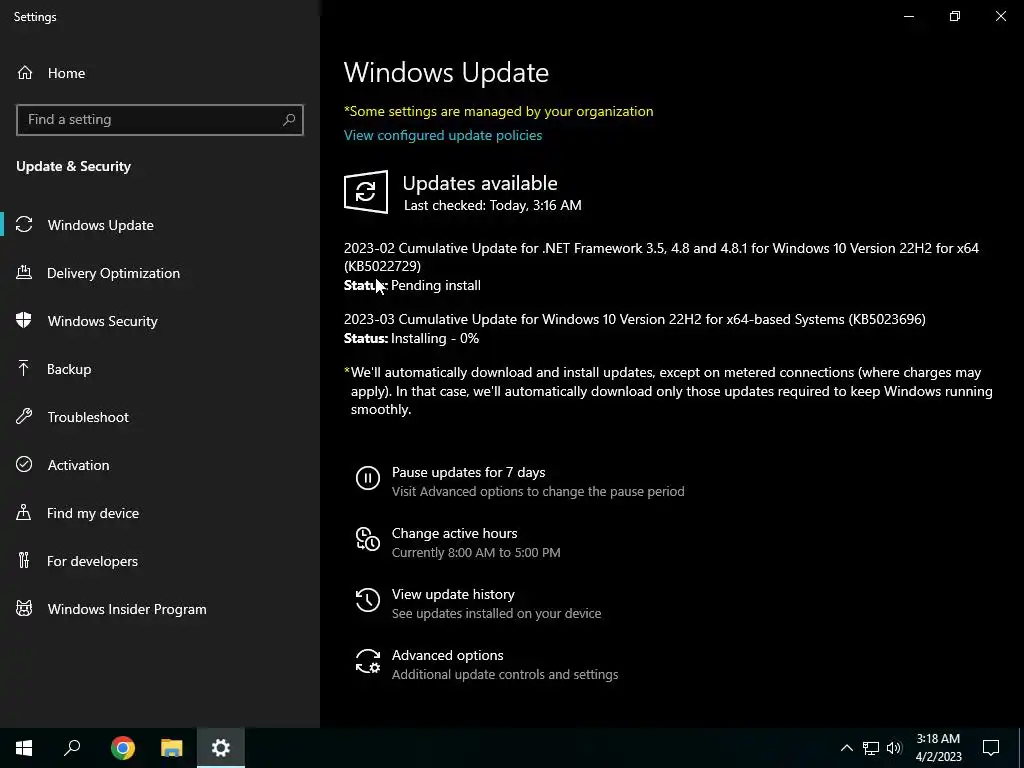Image resolution: width=1024 pixels, height=768 pixels.
Task: Click the Home house icon
Action: [25, 73]
